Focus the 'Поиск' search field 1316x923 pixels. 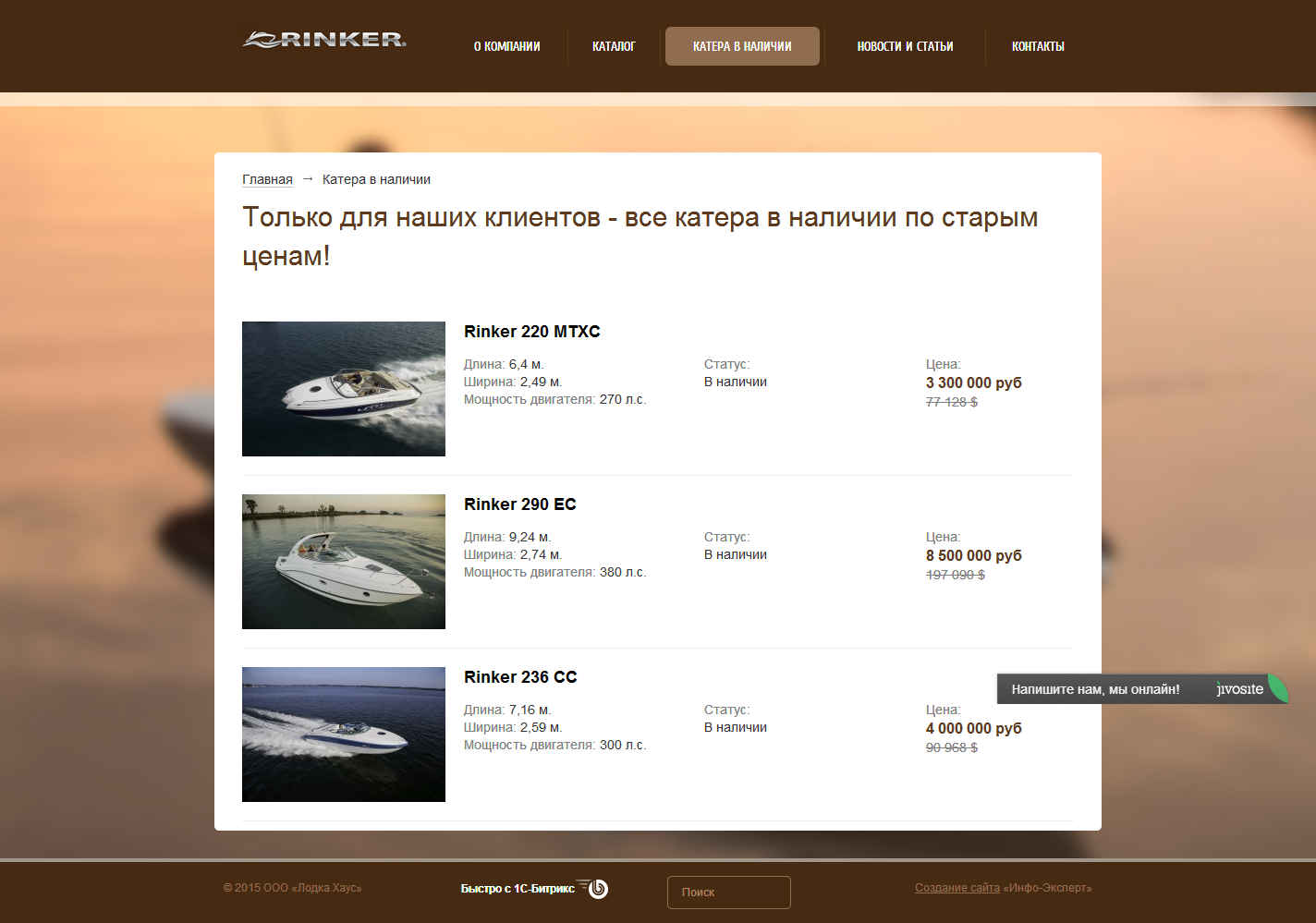[x=729, y=893]
